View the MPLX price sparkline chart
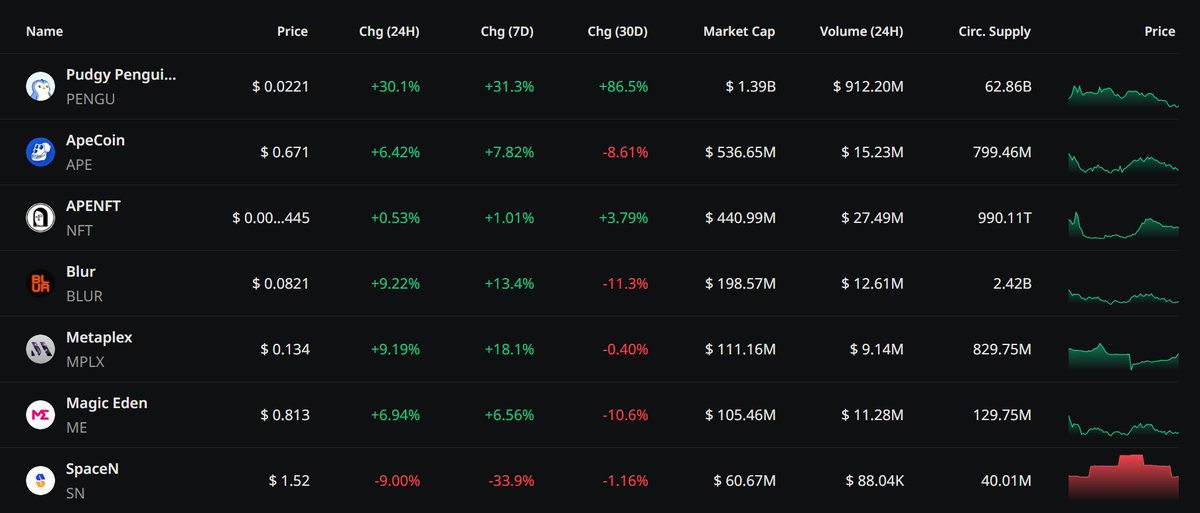 tap(1123, 356)
